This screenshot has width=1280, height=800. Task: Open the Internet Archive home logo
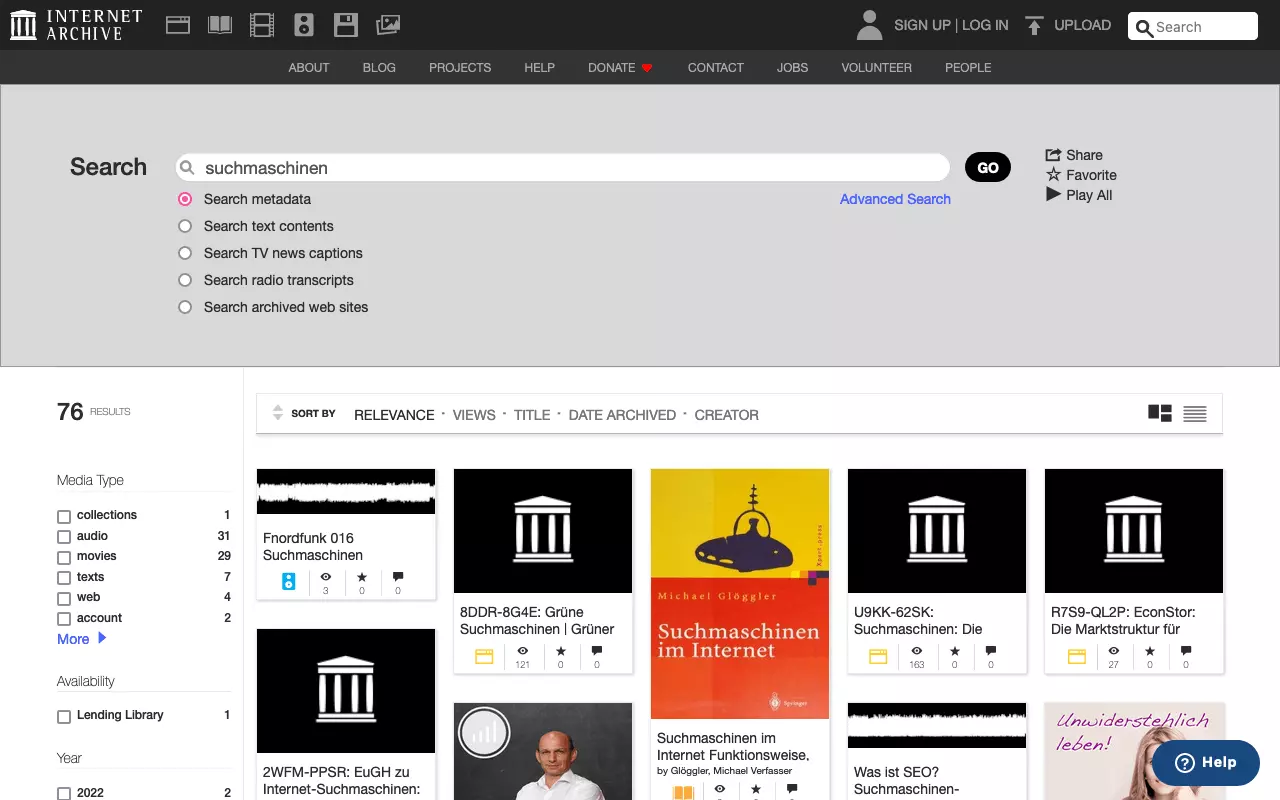(x=76, y=25)
